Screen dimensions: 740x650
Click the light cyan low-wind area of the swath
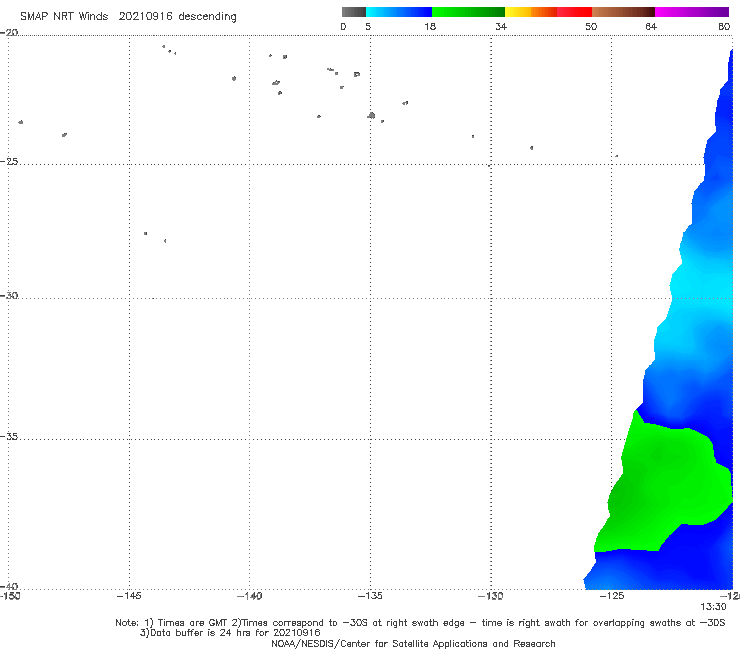point(698,288)
